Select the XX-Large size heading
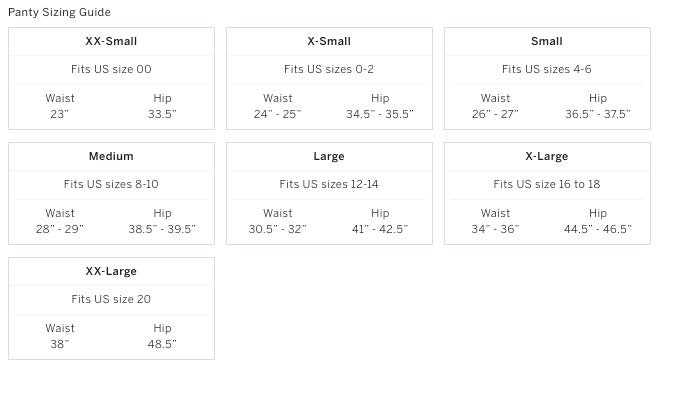678x396 pixels. tap(111, 271)
